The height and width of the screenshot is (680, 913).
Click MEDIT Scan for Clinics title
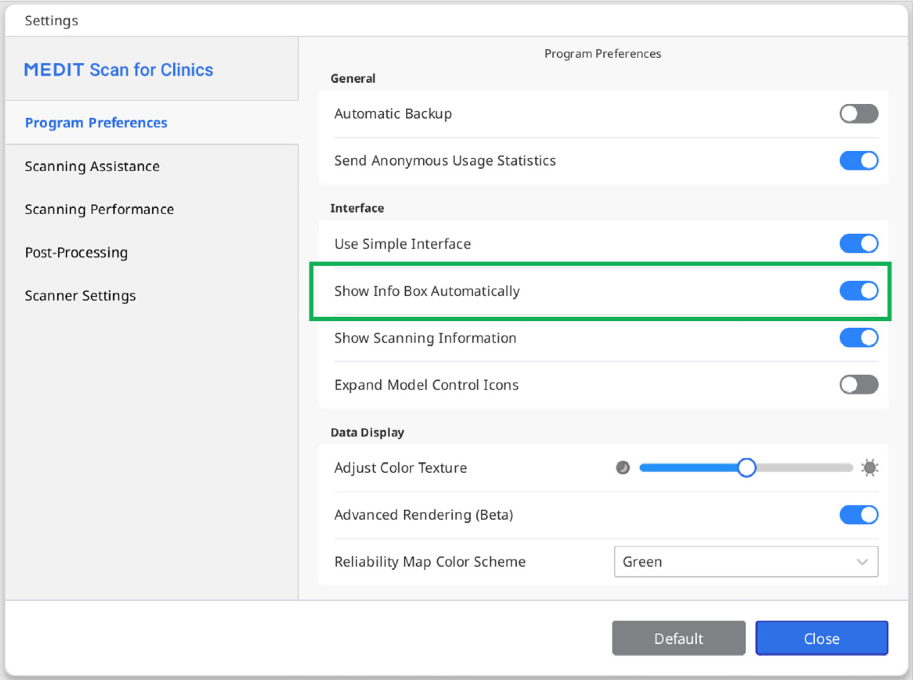(118, 70)
